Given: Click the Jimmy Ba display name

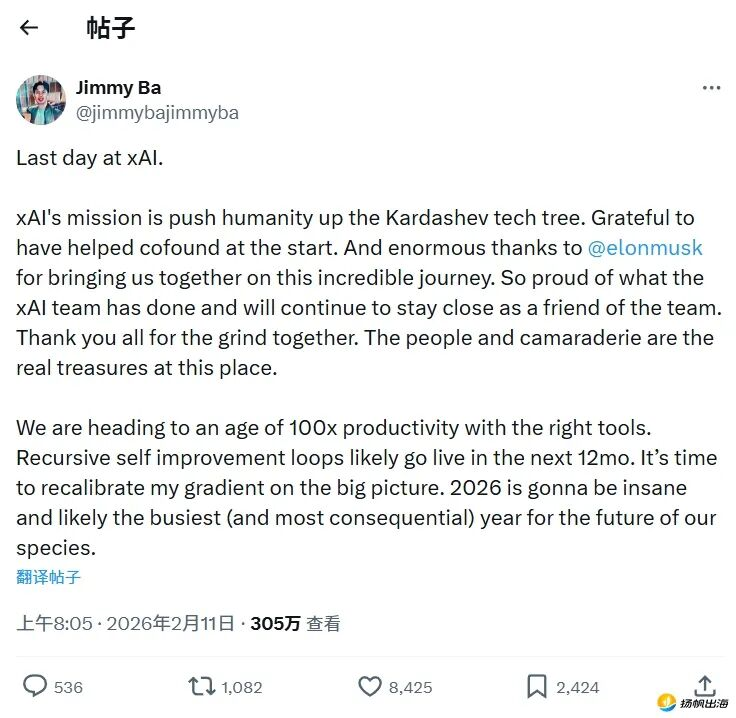Looking at the screenshot, I should coord(118,87).
